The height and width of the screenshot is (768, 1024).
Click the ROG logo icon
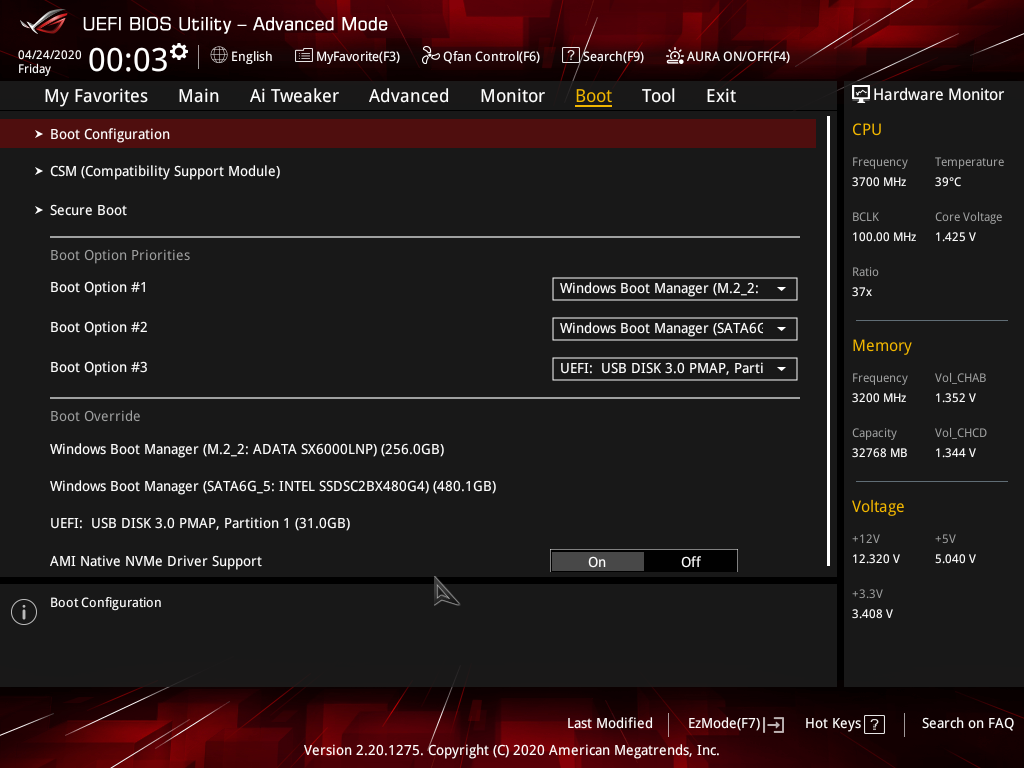coord(44,22)
